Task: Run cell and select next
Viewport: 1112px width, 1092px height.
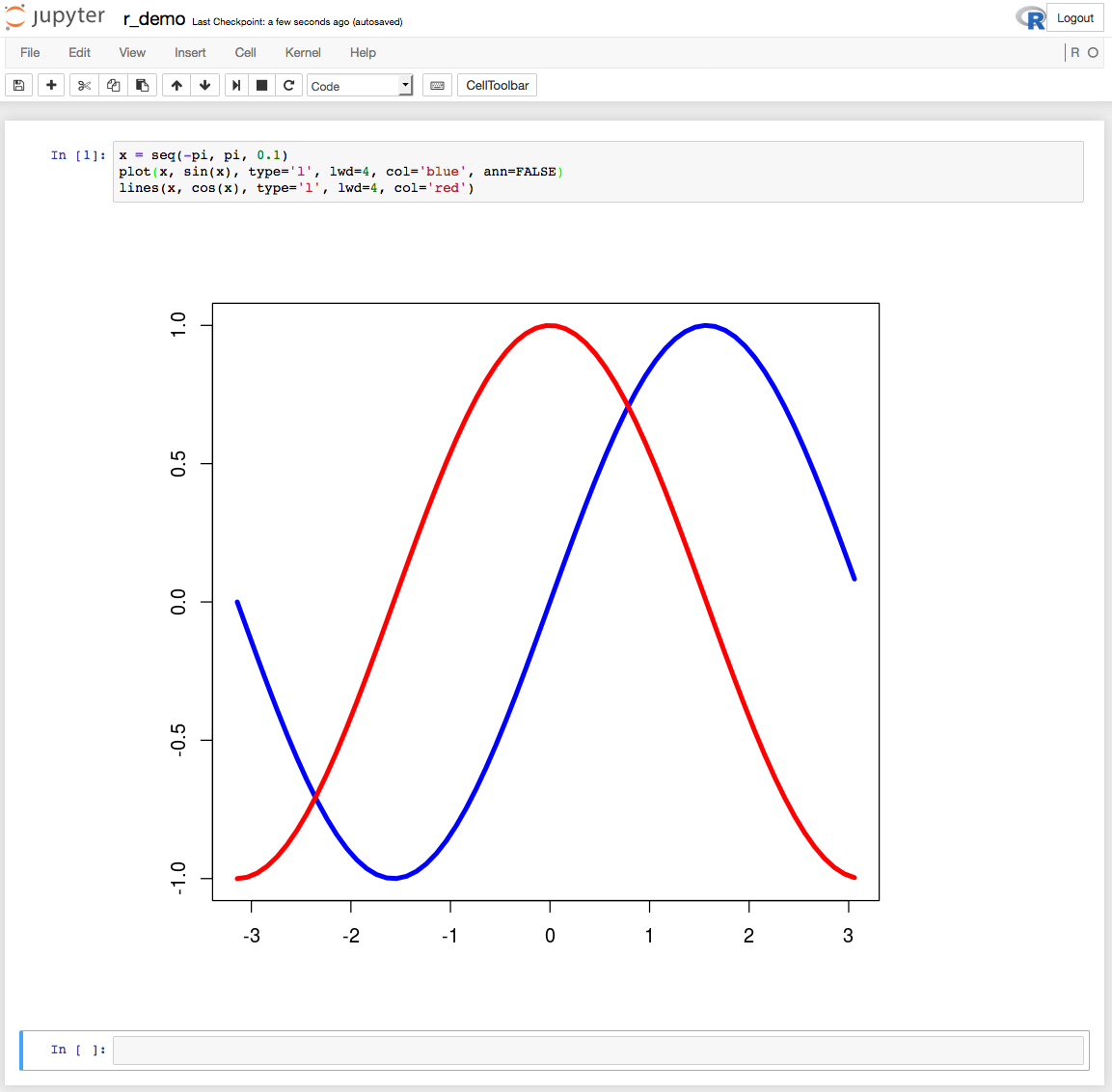Action: tap(236, 86)
